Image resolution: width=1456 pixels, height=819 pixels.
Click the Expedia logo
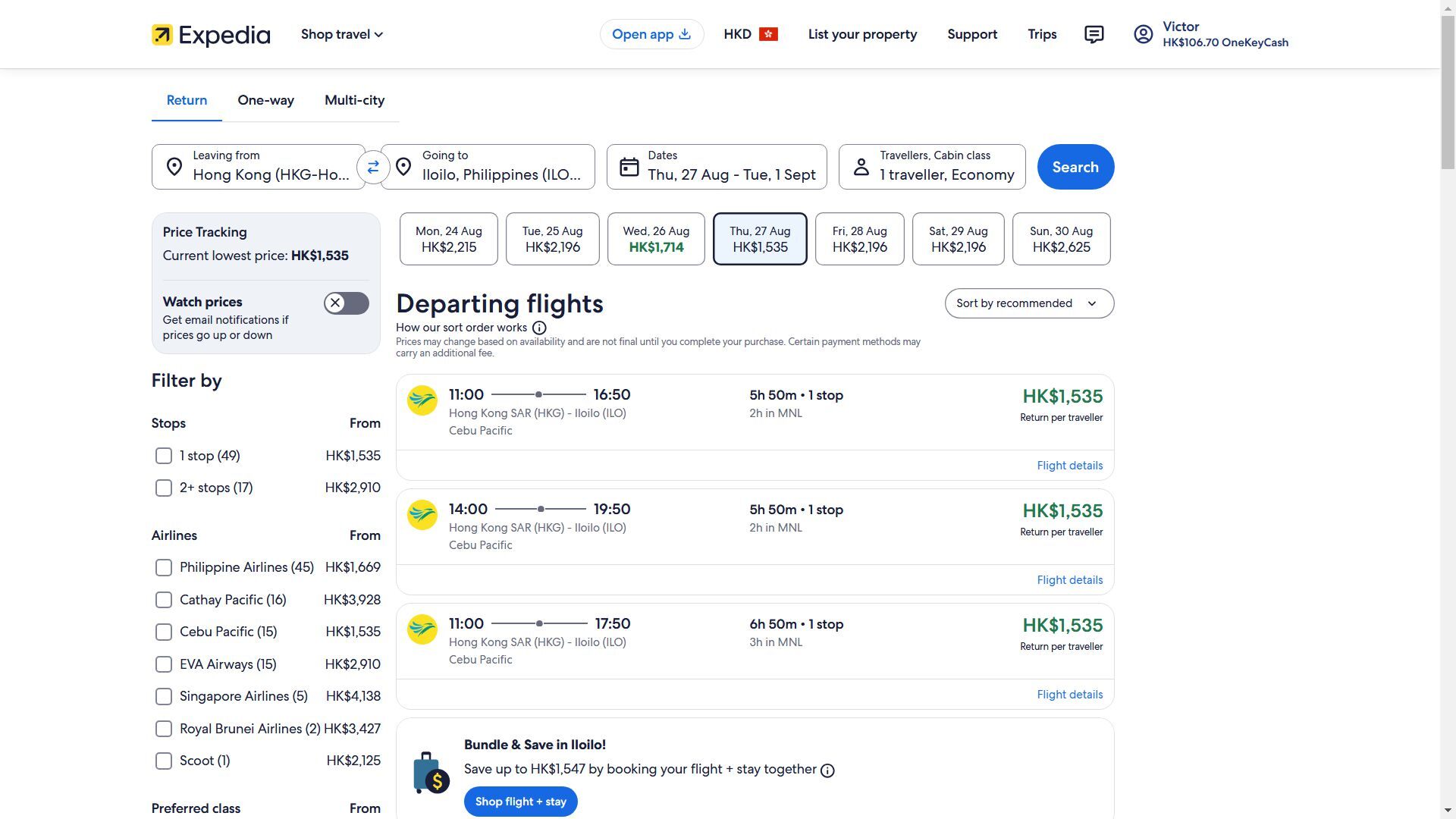211,35
